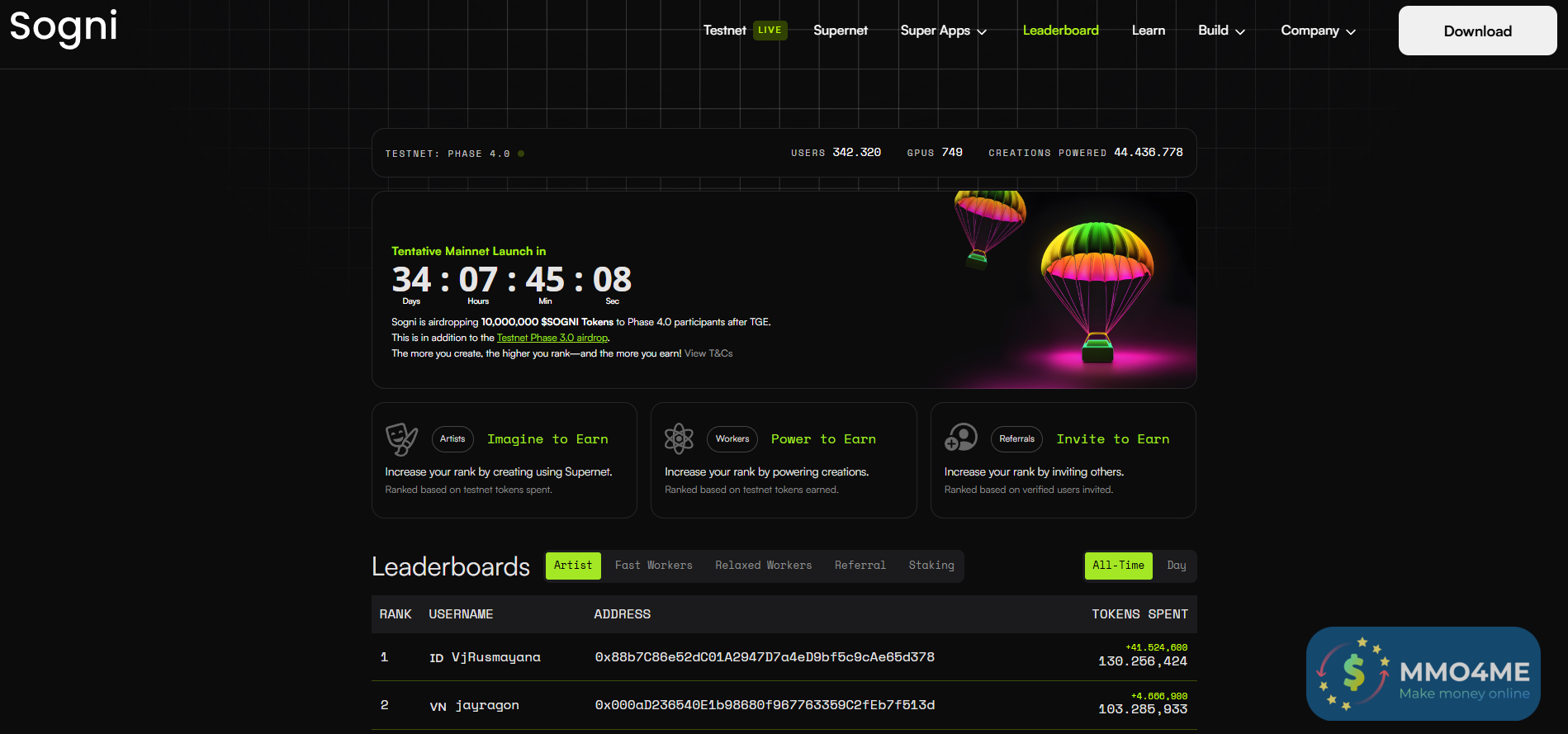1568x734 pixels.
Task: Click the Invite to Earn heading
Action: (x=1113, y=439)
